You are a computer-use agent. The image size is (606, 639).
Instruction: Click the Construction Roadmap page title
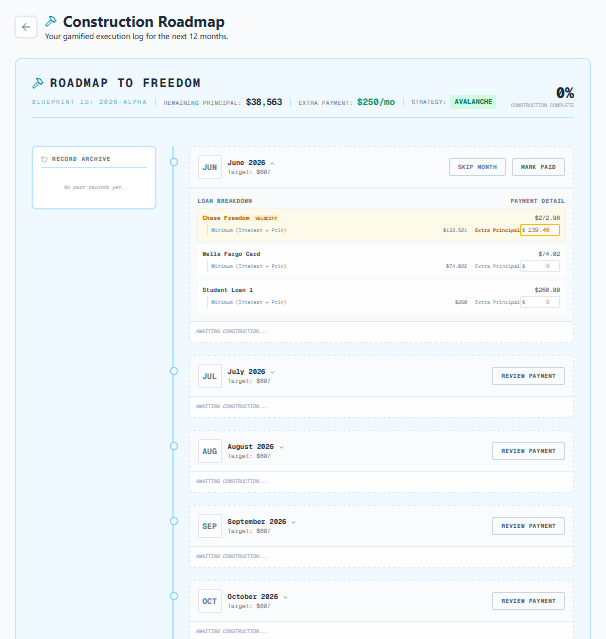[143, 22]
